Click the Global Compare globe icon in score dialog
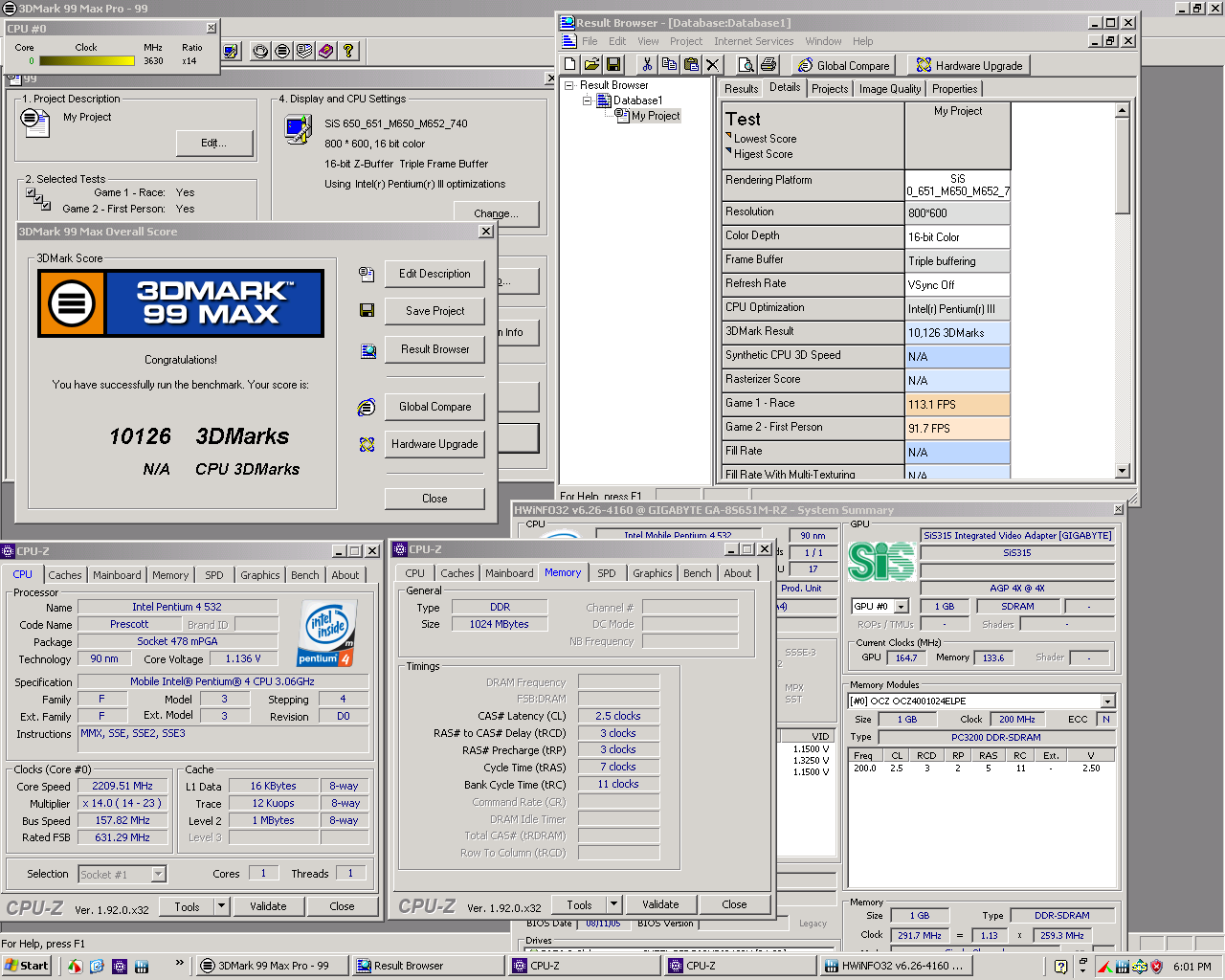Viewport: 1225px width, 980px height. tap(367, 407)
